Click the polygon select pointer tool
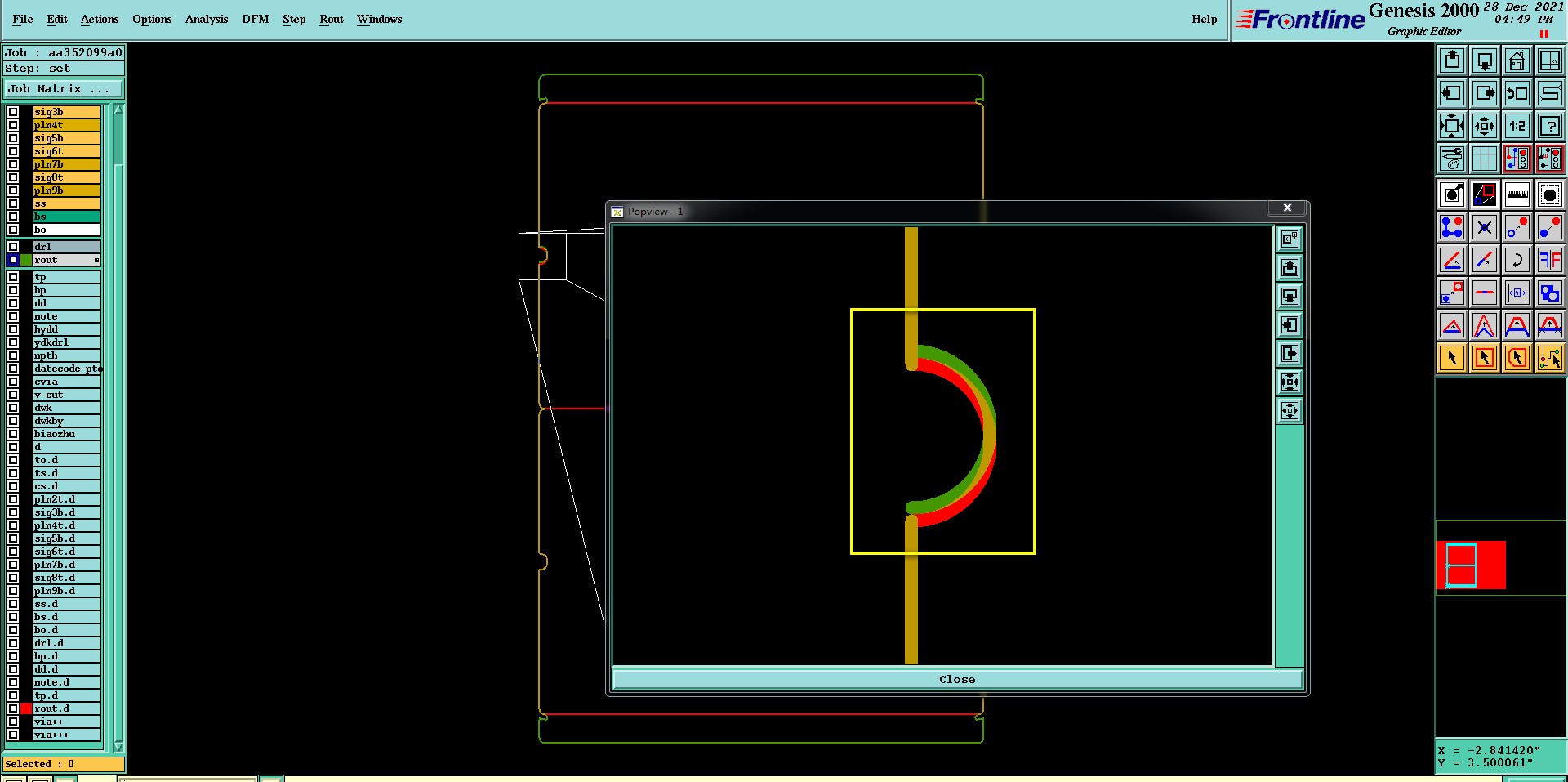This screenshot has height=782, width=1568. [x=1517, y=358]
